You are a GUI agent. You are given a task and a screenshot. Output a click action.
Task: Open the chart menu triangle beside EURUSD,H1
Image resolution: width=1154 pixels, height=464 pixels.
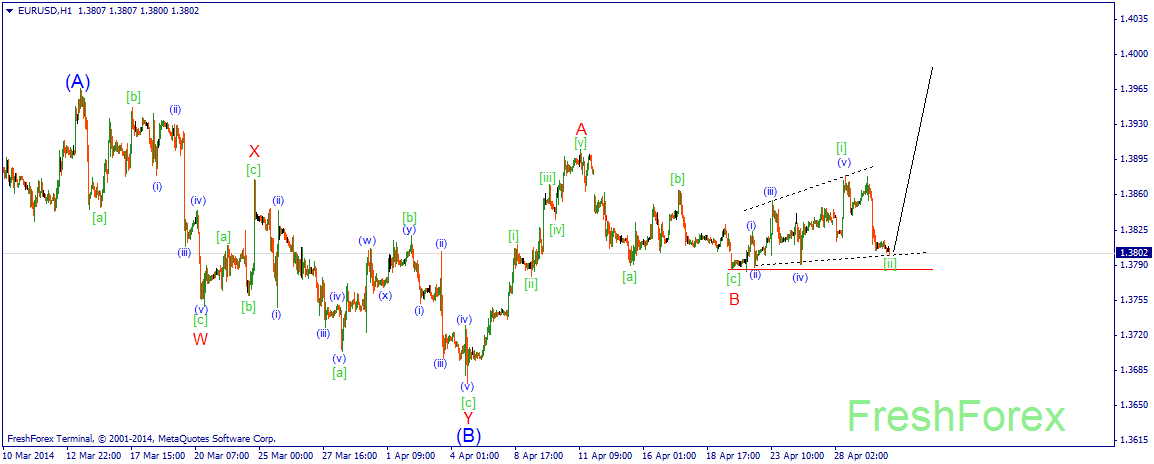(x=8, y=11)
